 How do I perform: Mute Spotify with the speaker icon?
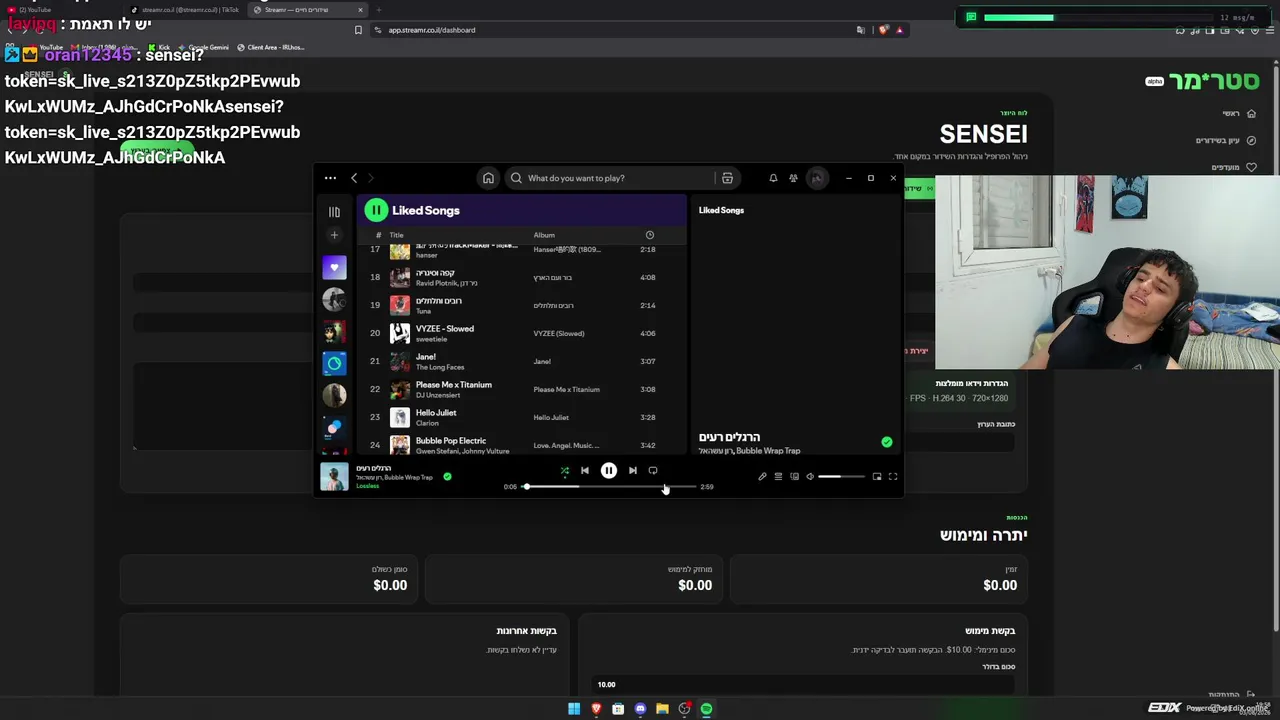click(x=810, y=477)
